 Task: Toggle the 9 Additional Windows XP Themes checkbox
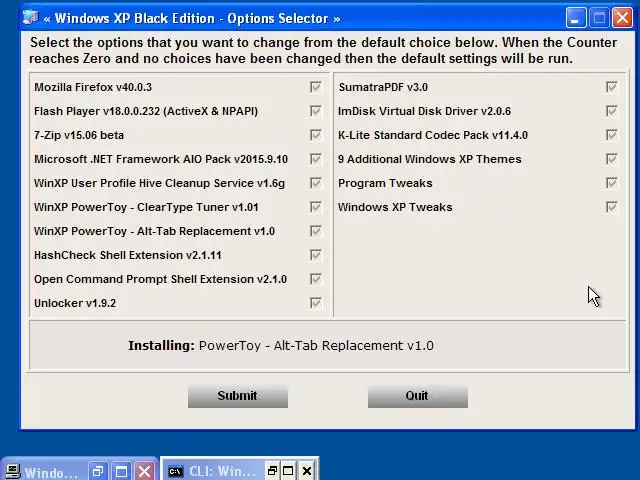(x=611, y=159)
